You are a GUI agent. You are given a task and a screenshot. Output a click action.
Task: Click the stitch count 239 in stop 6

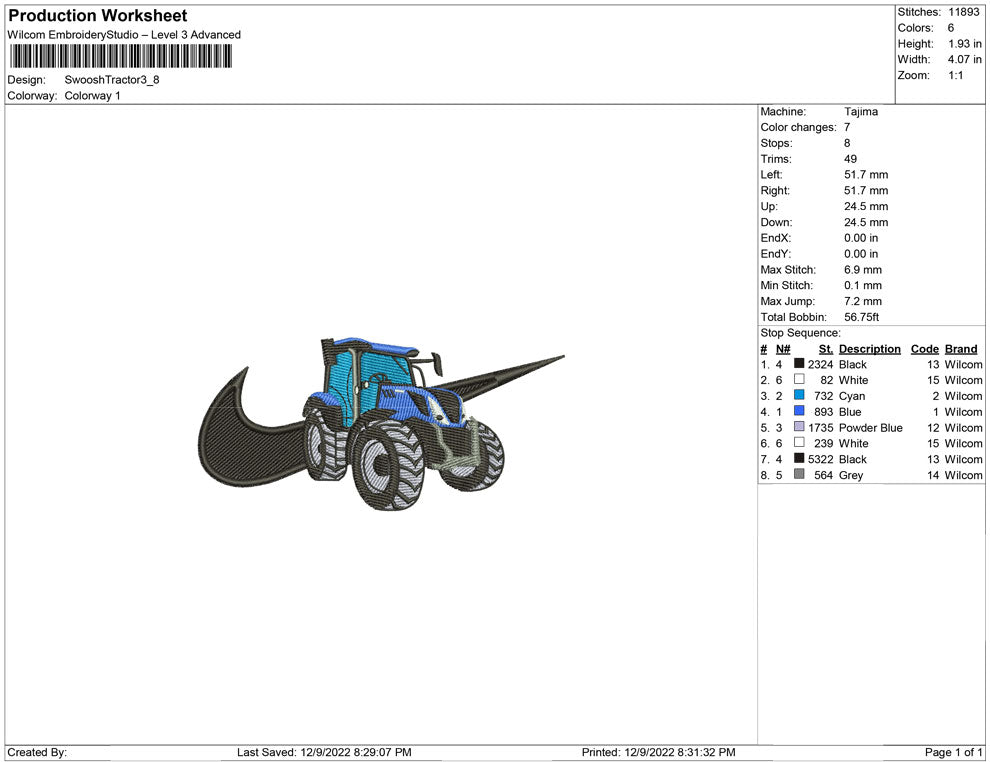824,443
